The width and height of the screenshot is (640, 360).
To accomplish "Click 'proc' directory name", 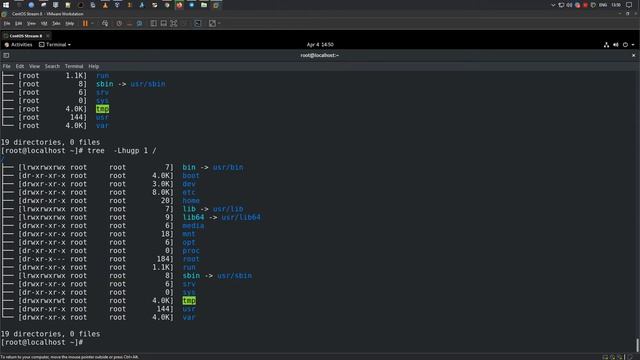I will point(191,251).
